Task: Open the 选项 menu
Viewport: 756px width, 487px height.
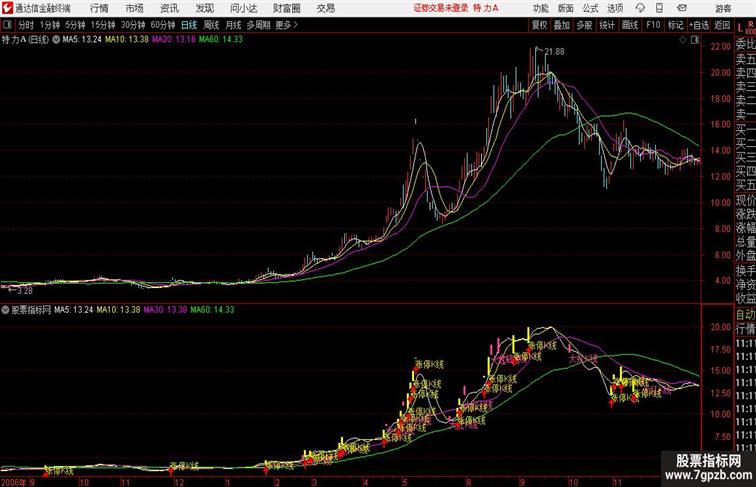Action: tap(615, 8)
